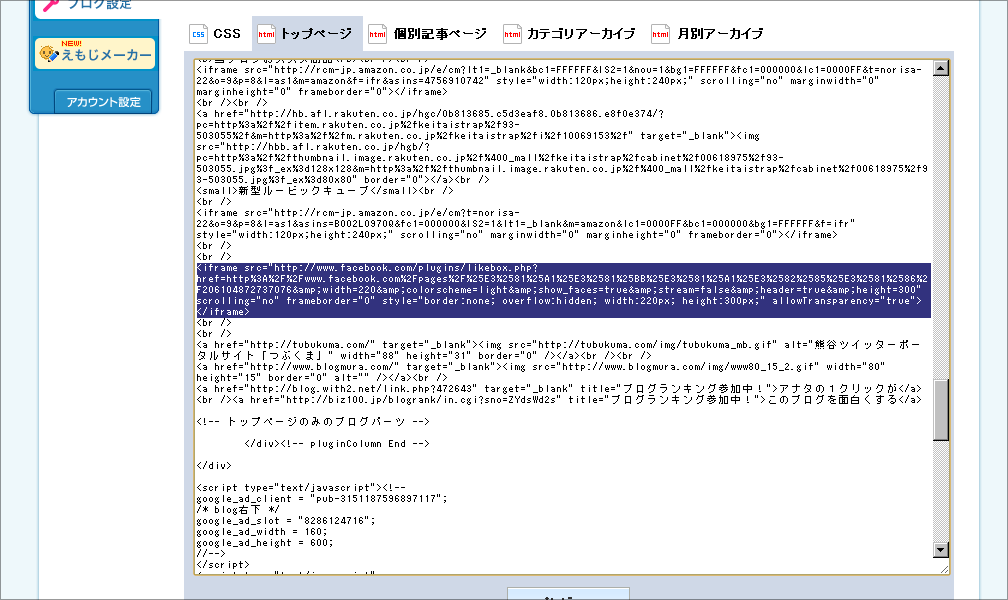Click the text アナタの１クリックが in code
The image size is (1008, 600).
point(838,388)
